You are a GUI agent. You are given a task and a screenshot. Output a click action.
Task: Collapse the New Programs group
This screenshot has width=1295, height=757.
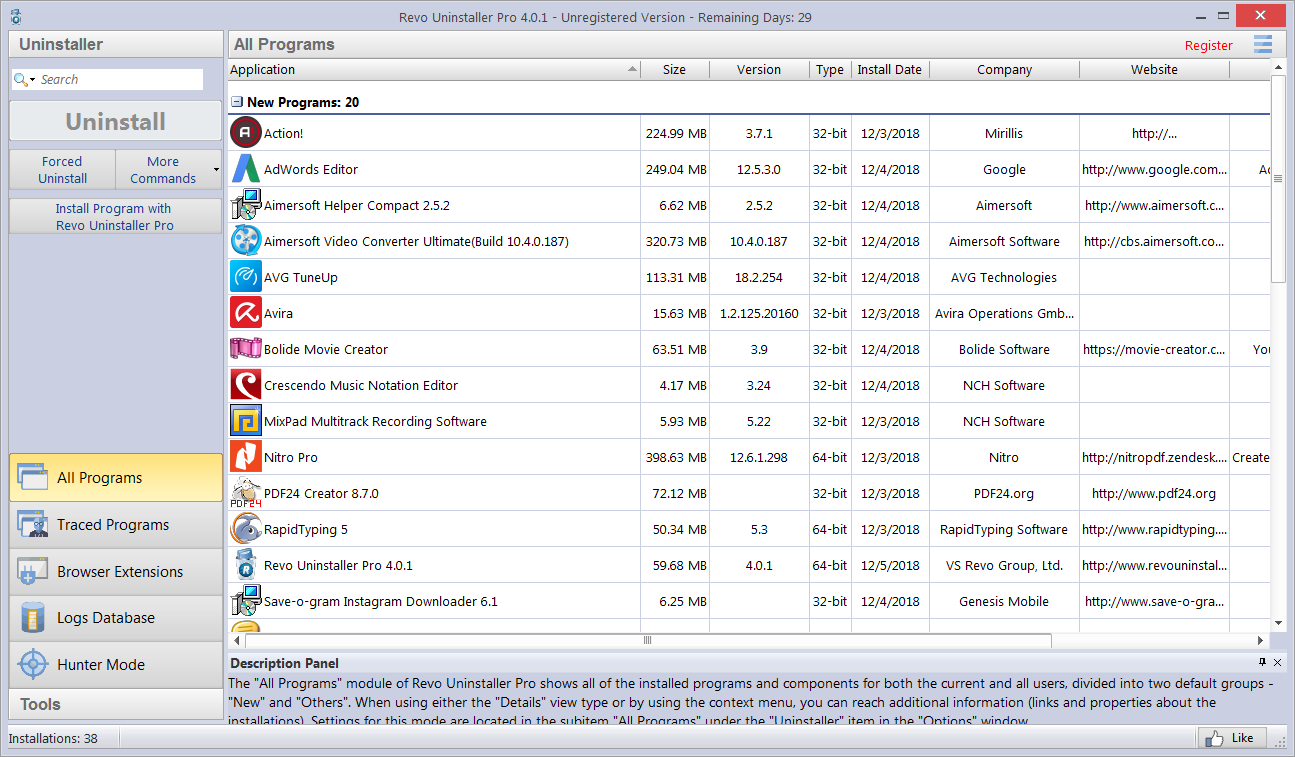(x=235, y=101)
